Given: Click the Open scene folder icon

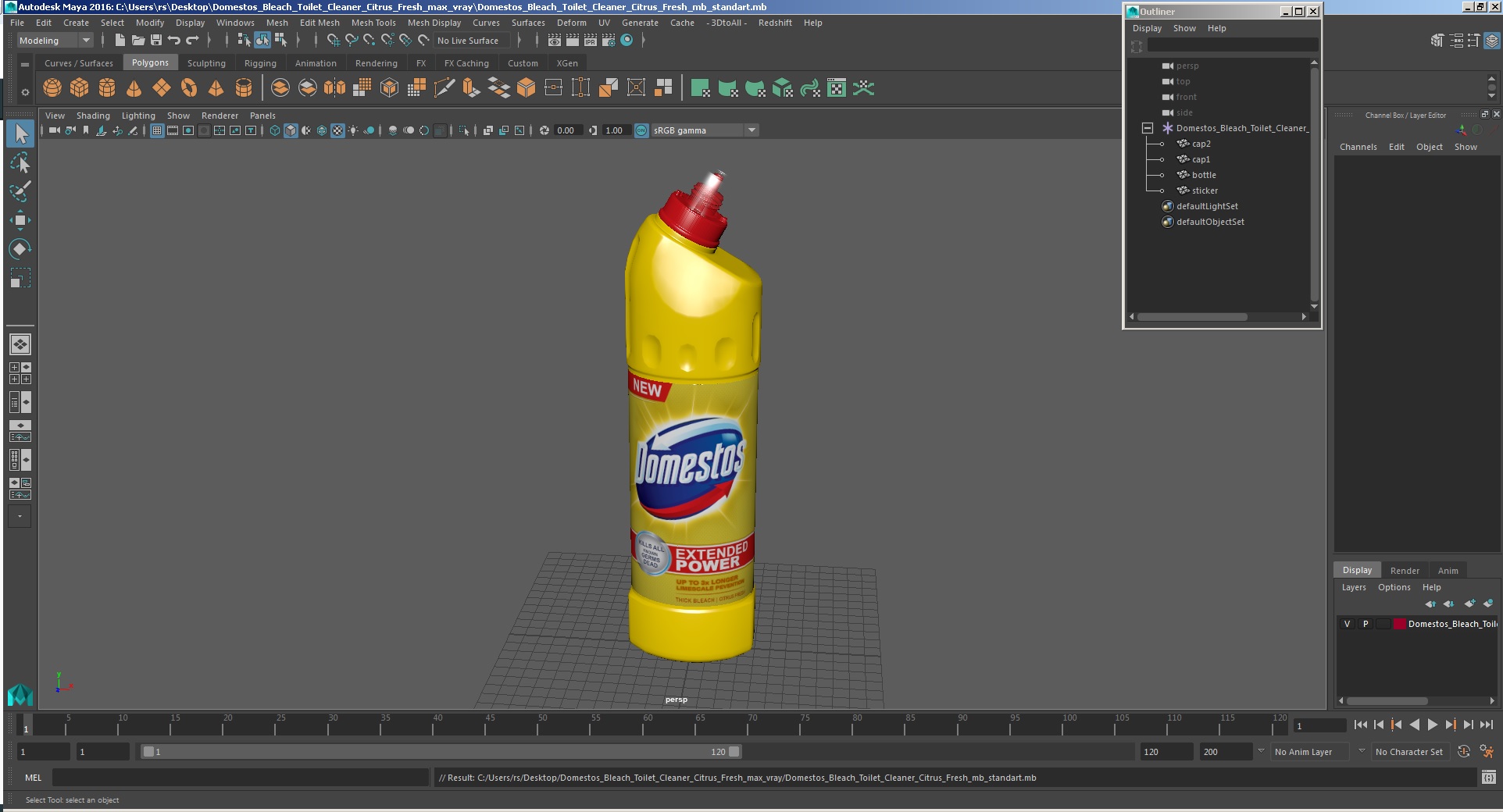Looking at the screenshot, I should pos(138,41).
